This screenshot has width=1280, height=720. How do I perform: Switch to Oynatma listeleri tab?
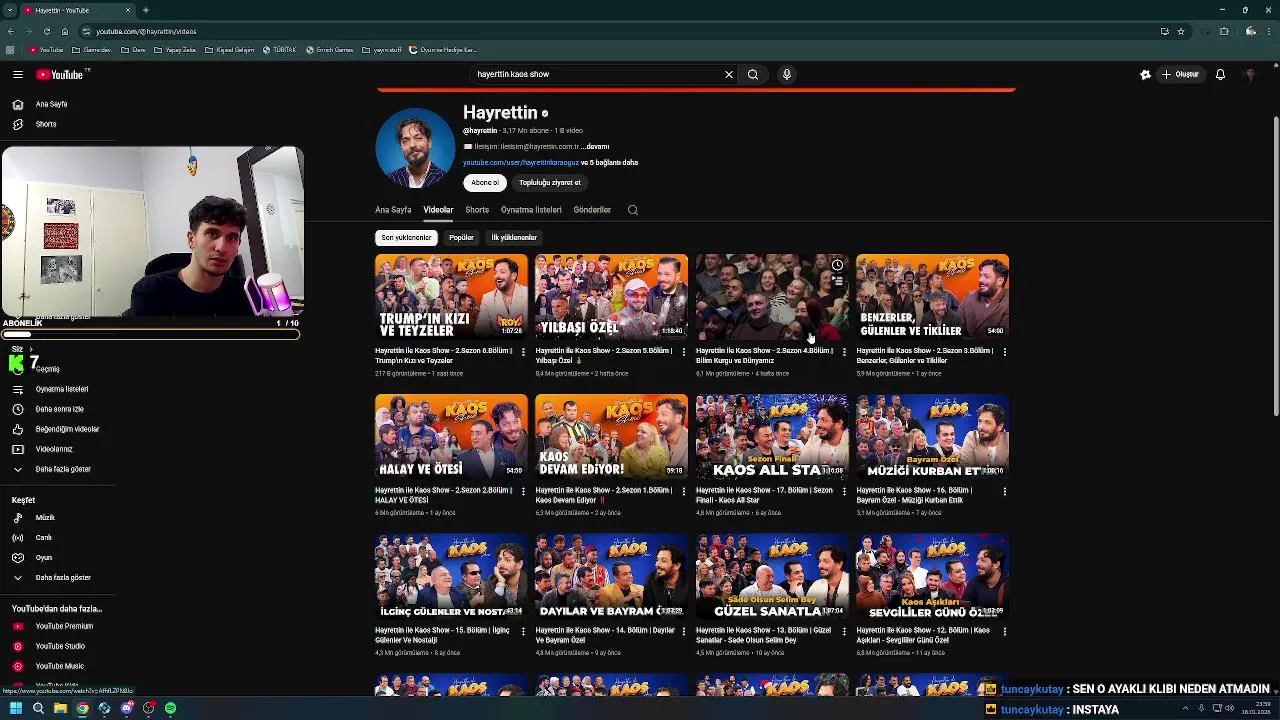coord(531,210)
